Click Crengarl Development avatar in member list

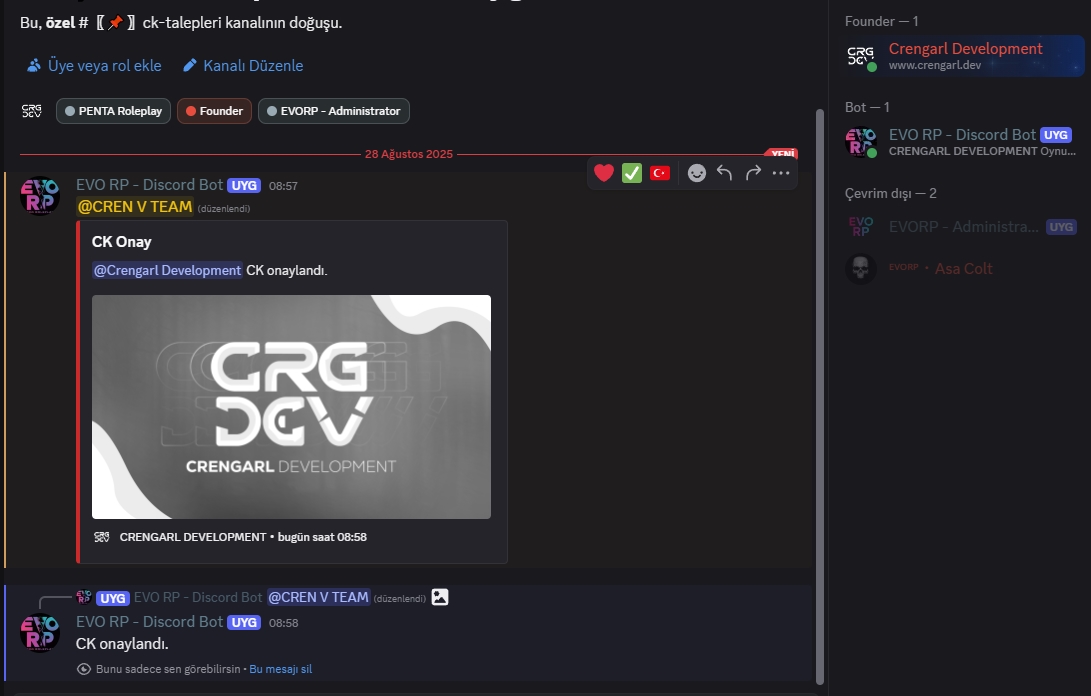tap(861, 56)
